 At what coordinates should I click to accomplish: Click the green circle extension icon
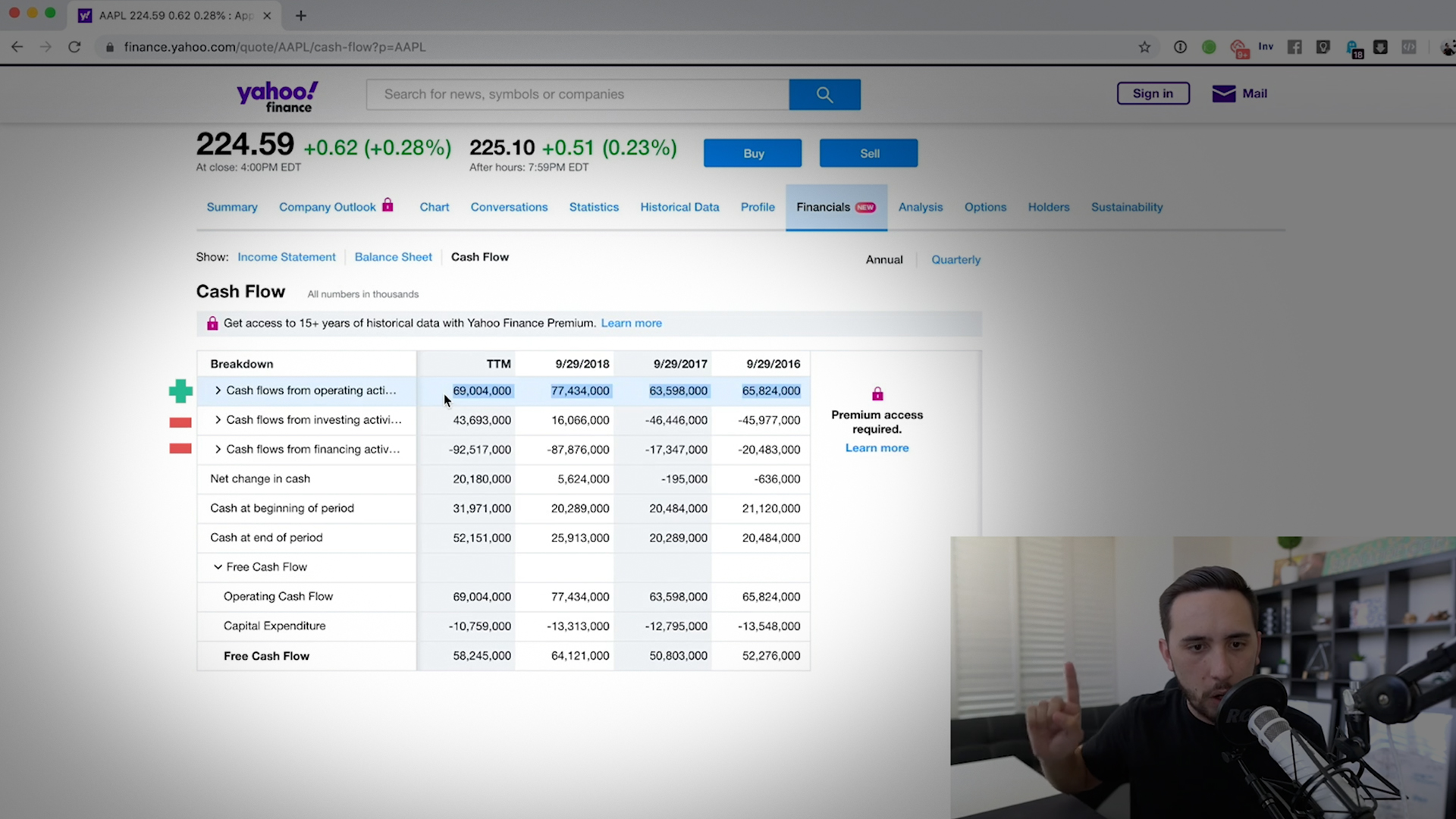coord(1209,47)
